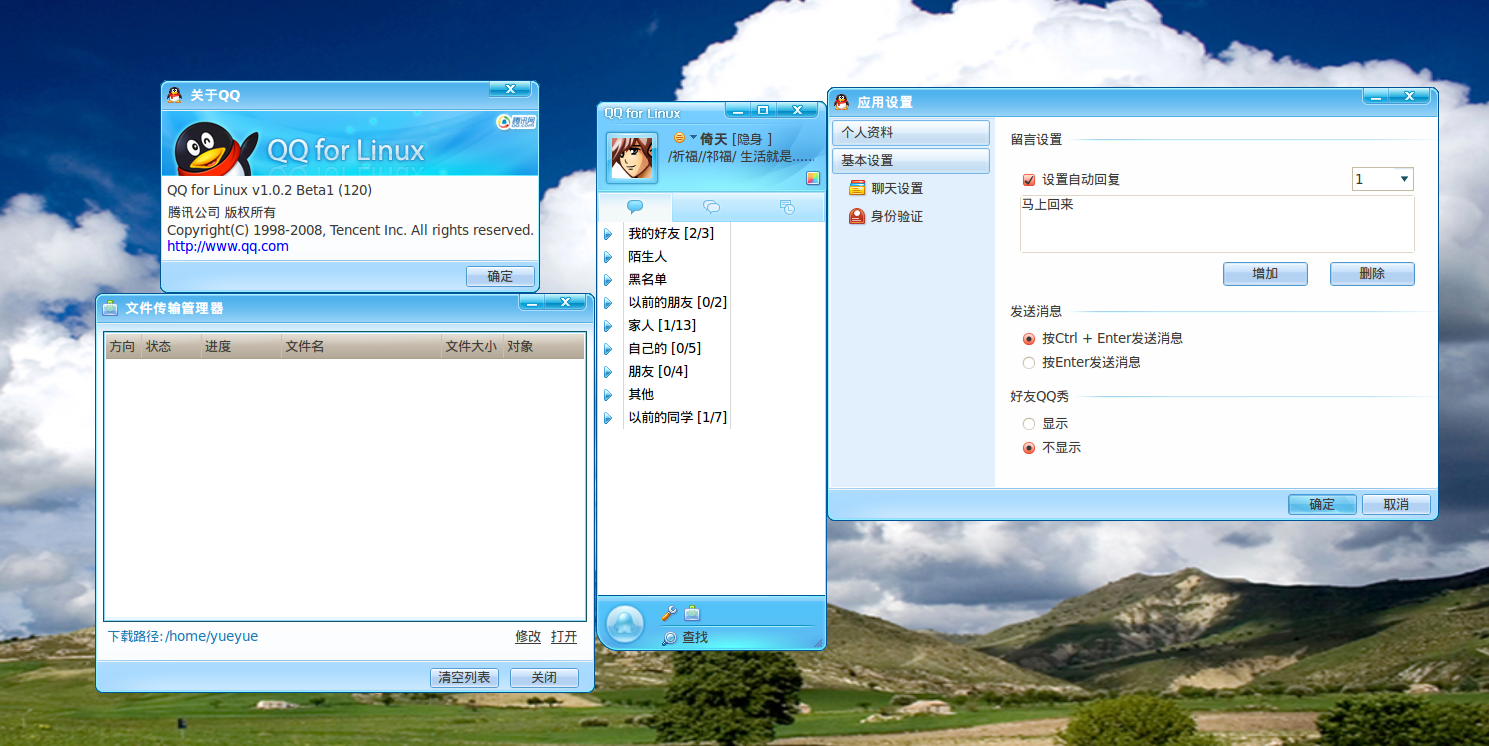1489x746 pixels.
Task: Open the file transfer manager icon in QQ panel
Action: (x=691, y=613)
